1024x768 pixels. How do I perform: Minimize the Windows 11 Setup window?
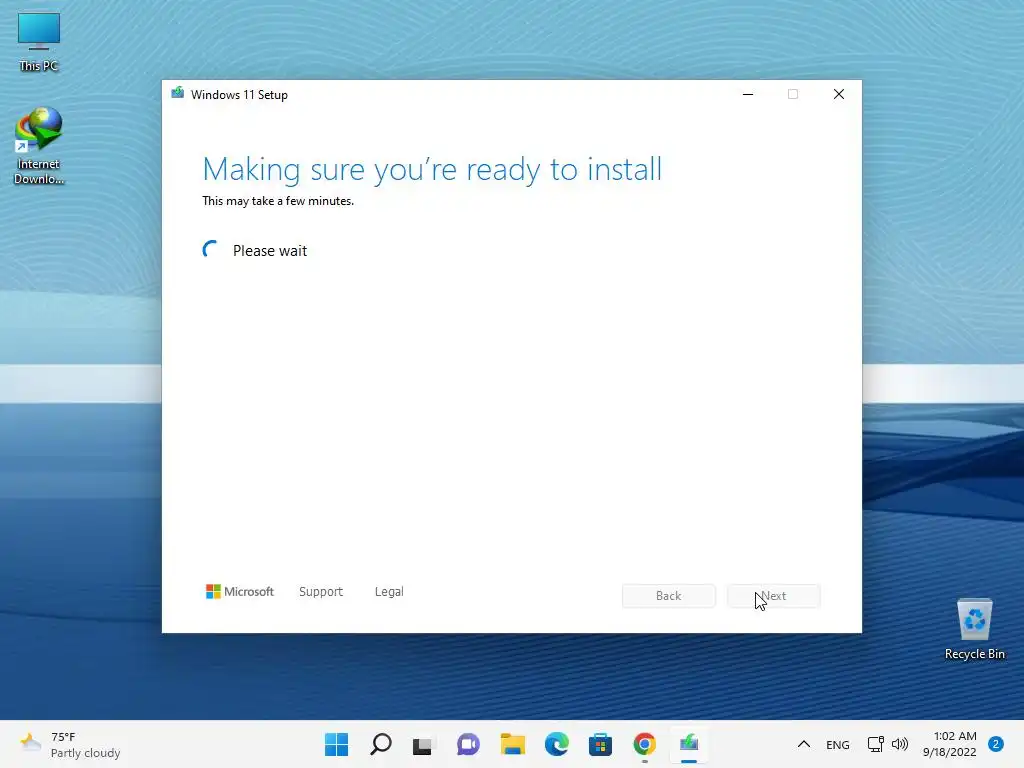[x=748, y=94]
